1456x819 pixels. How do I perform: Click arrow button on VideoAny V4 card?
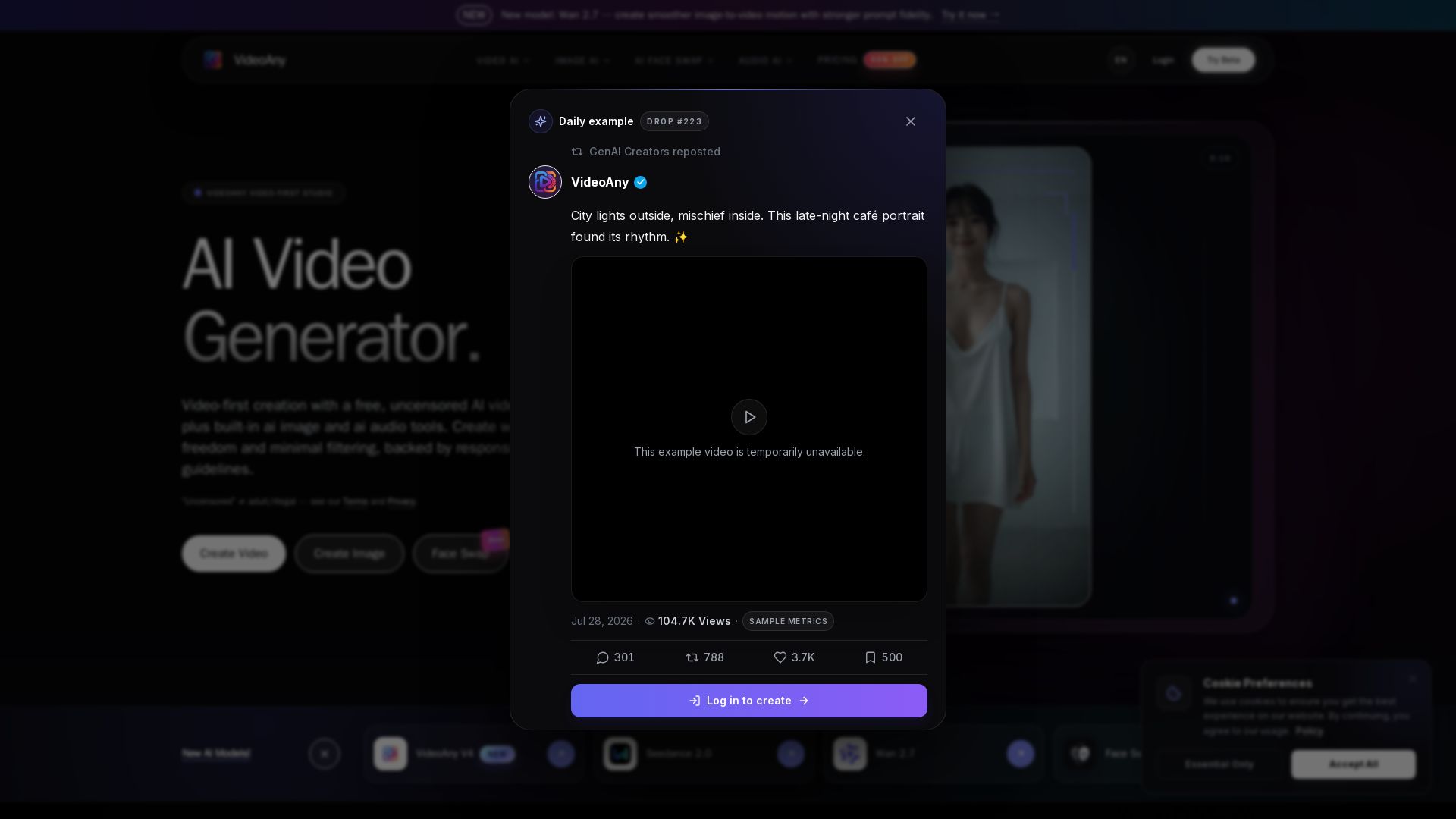[x=561, y=754]
